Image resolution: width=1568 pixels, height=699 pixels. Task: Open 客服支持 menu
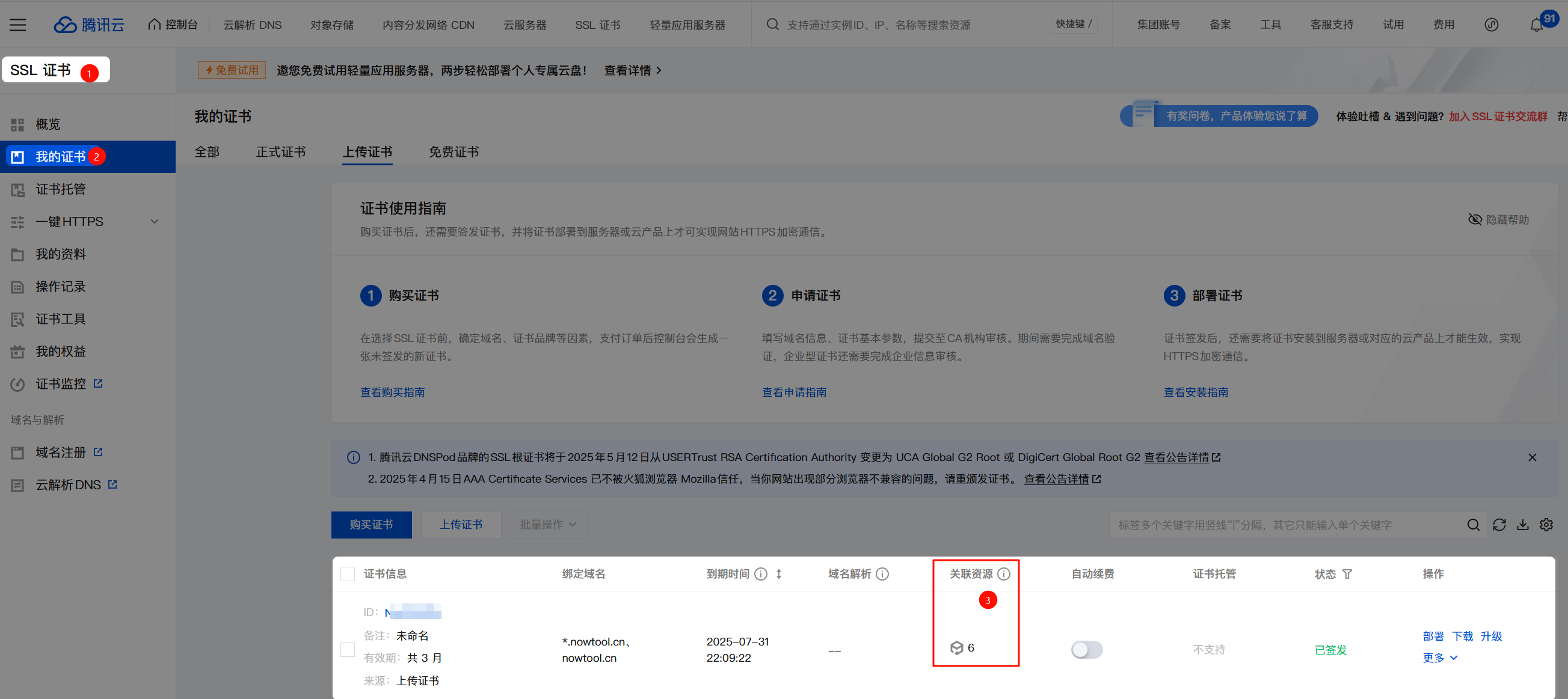1332,24
